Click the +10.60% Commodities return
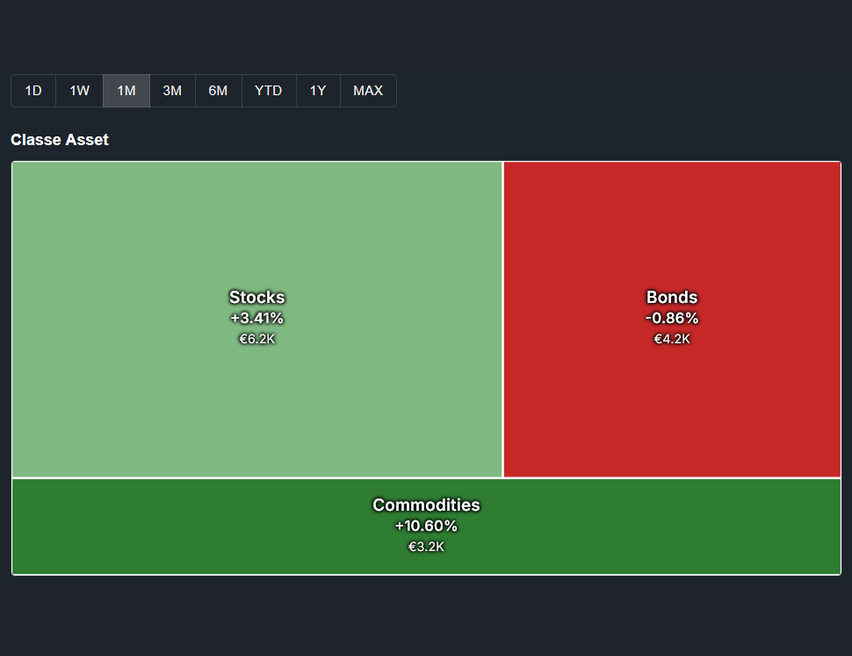The height and width of the screenshot is (656, 852). (x=426, y=526)
